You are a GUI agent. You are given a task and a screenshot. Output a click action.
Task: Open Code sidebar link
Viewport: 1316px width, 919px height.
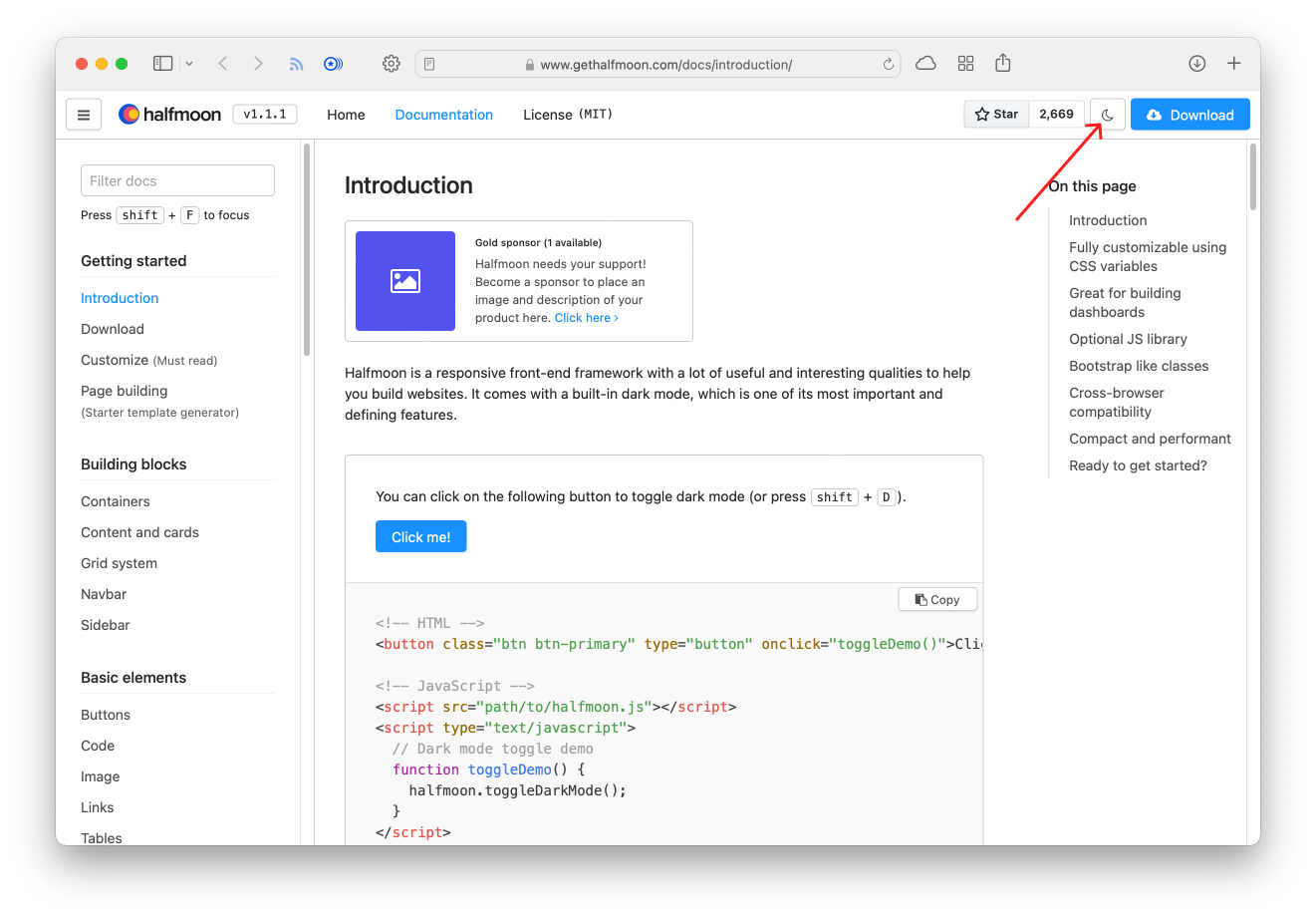pyautogui.click(x=98, y=746)
